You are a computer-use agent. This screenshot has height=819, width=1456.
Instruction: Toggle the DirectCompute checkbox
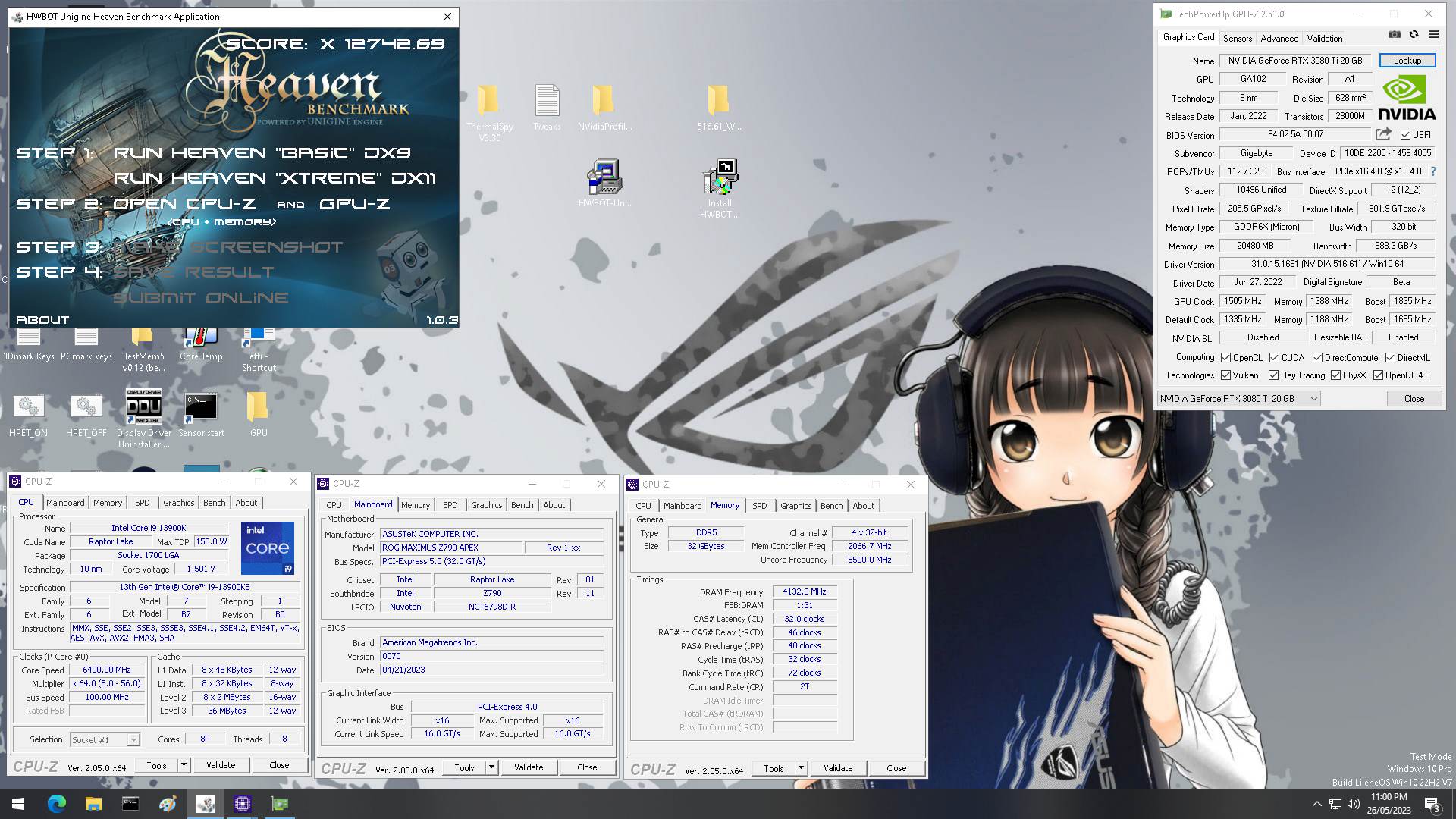[x=1317, y=357]
